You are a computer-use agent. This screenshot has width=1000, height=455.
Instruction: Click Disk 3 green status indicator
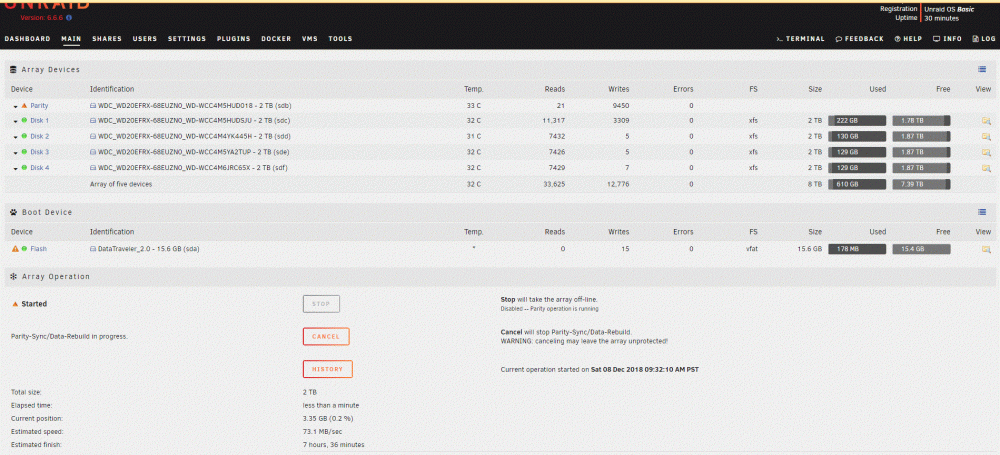pos(24,152)
